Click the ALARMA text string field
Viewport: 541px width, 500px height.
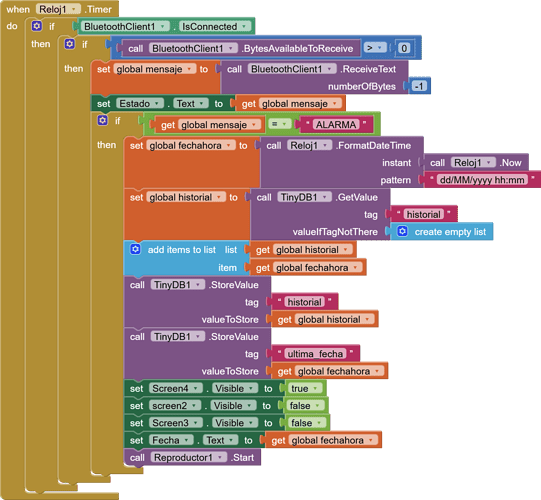335,125
